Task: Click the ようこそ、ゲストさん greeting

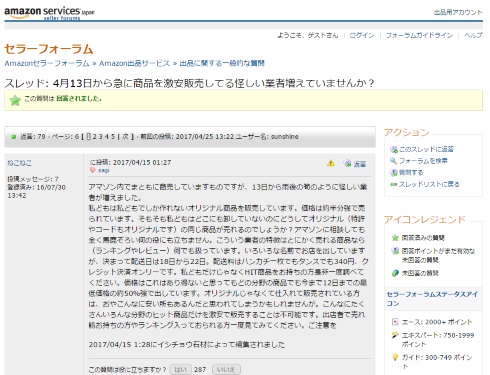Action: click(x=308, y=35)
